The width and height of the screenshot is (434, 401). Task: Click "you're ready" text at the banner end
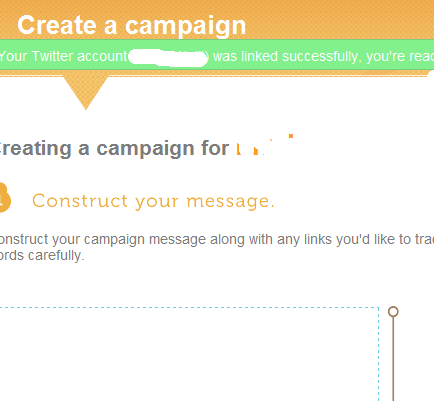(x=400, y=57)
